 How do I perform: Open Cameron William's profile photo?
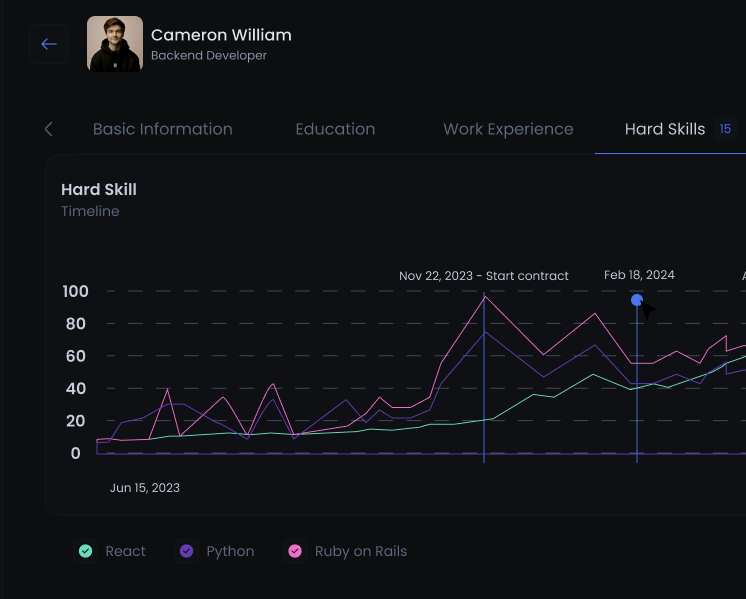click(114, 44)
